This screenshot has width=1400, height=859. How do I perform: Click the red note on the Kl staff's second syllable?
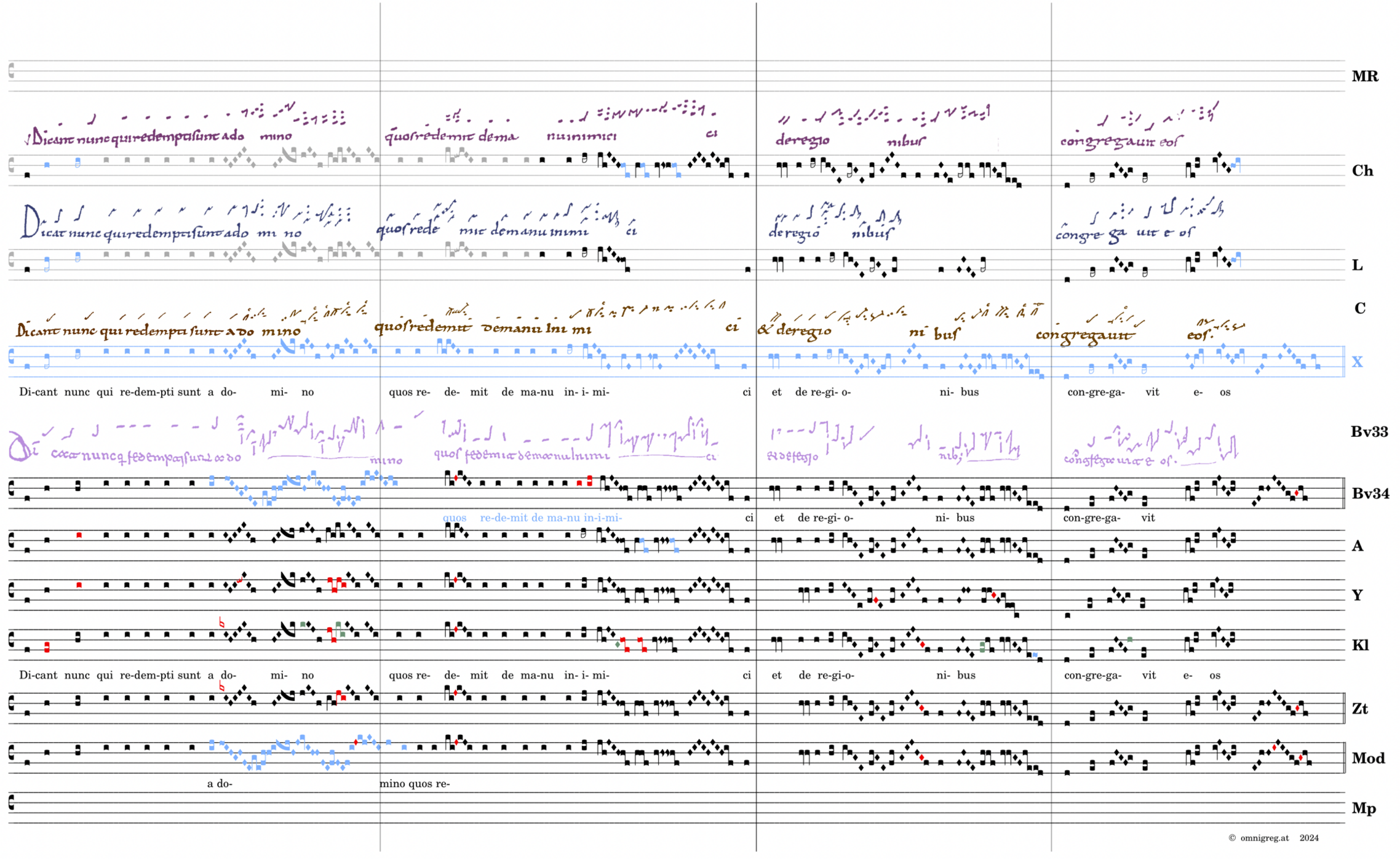47,647
